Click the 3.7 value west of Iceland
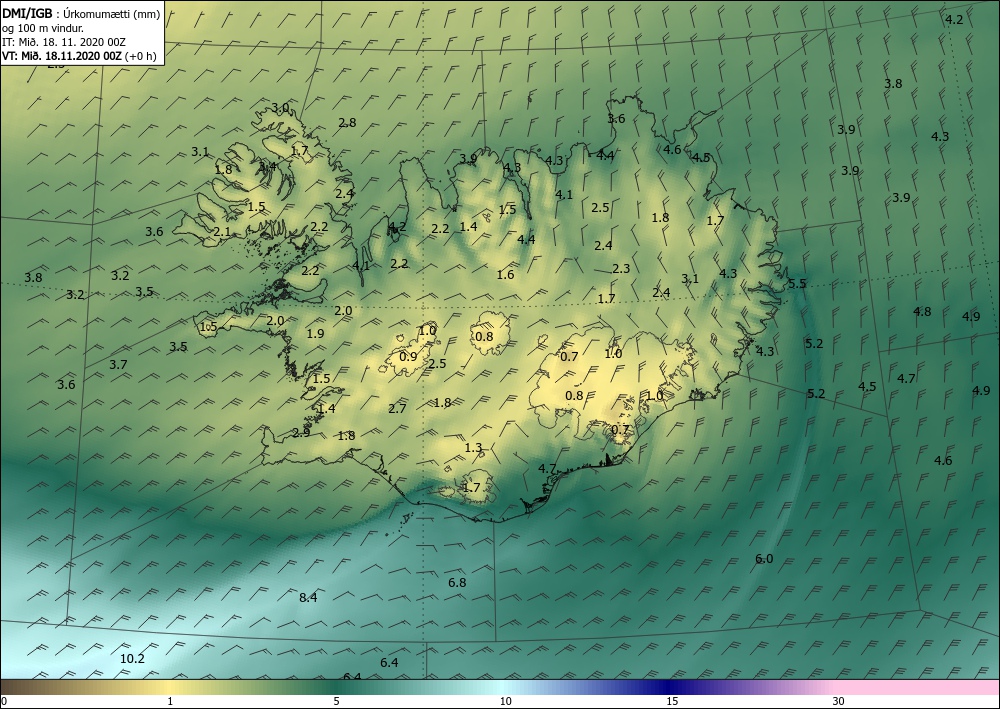The image size is (1000, 709). pyautogui.click(x=118, y=365)
